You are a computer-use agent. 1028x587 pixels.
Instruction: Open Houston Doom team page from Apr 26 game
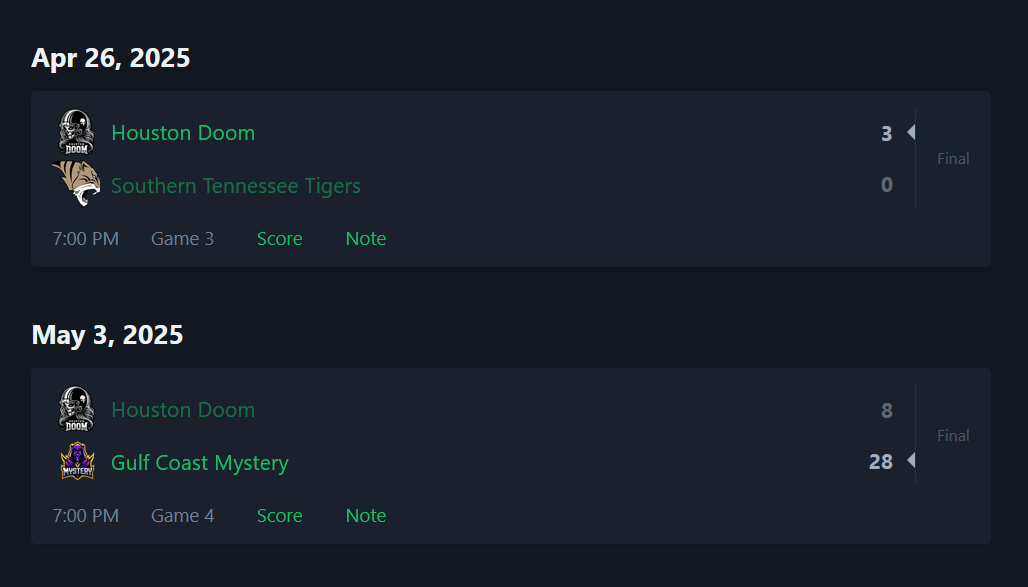(x=183, y=133)
